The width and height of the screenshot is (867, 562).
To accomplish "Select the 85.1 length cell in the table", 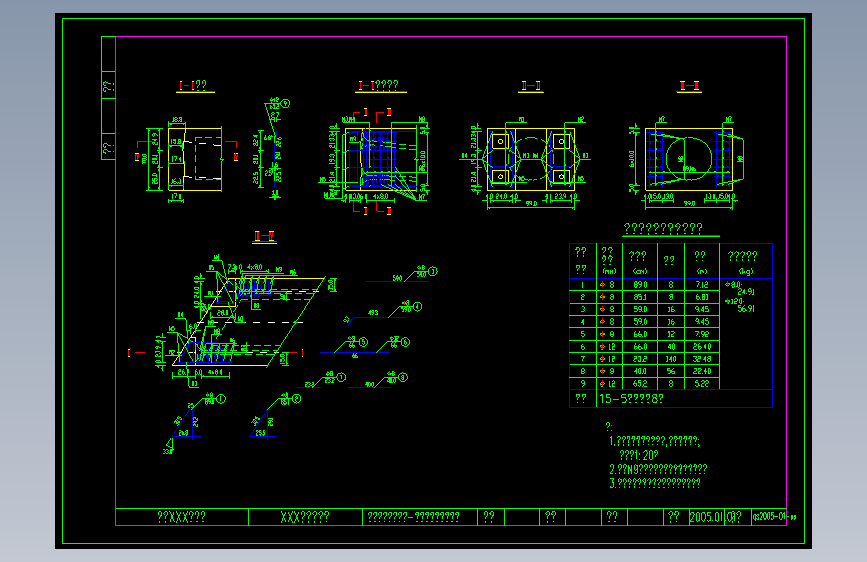I will click(x=640, y=297).
